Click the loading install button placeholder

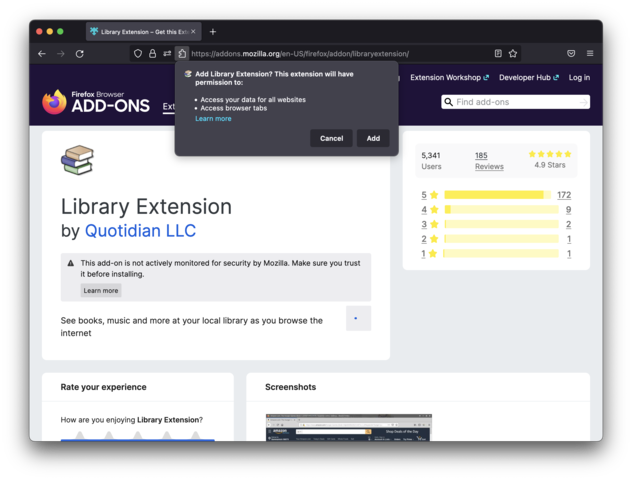point(358,318)
